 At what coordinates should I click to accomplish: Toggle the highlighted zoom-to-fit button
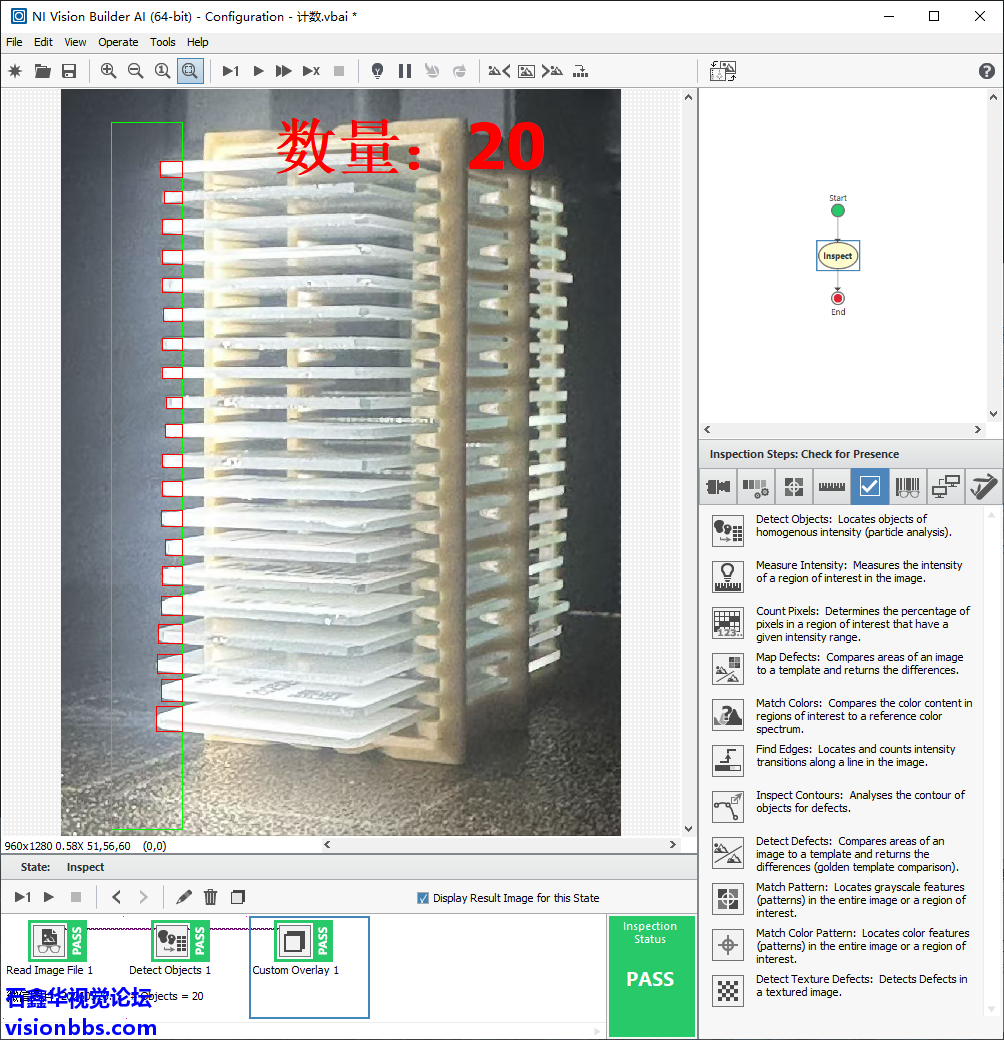pos(190,71)
